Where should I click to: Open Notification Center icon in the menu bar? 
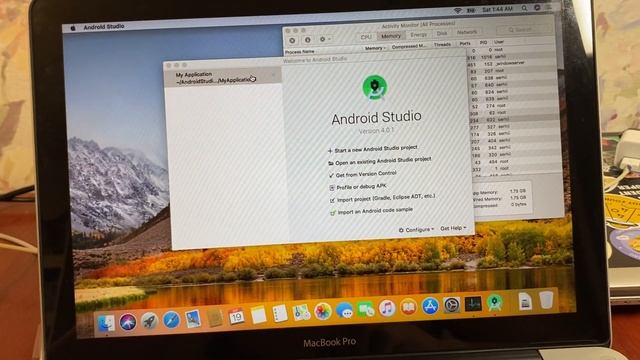(550, 7)
